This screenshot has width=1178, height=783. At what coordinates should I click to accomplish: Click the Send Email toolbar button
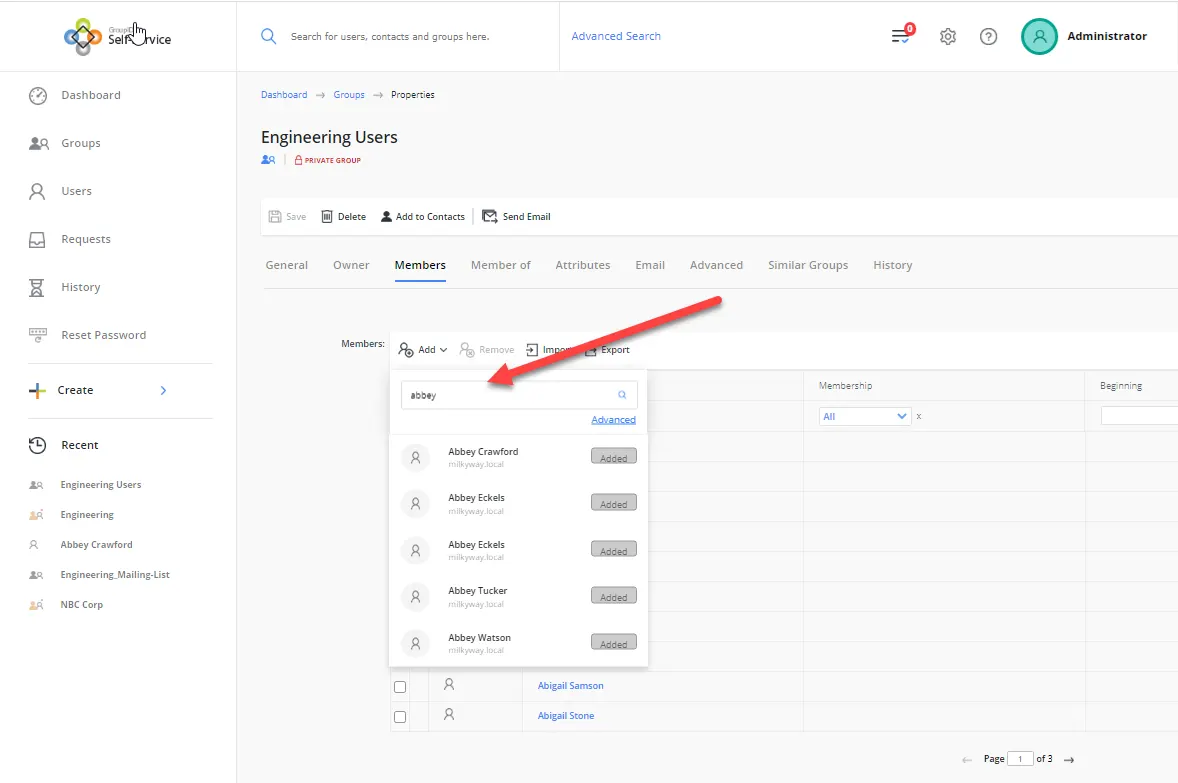(x=516, y=216)
